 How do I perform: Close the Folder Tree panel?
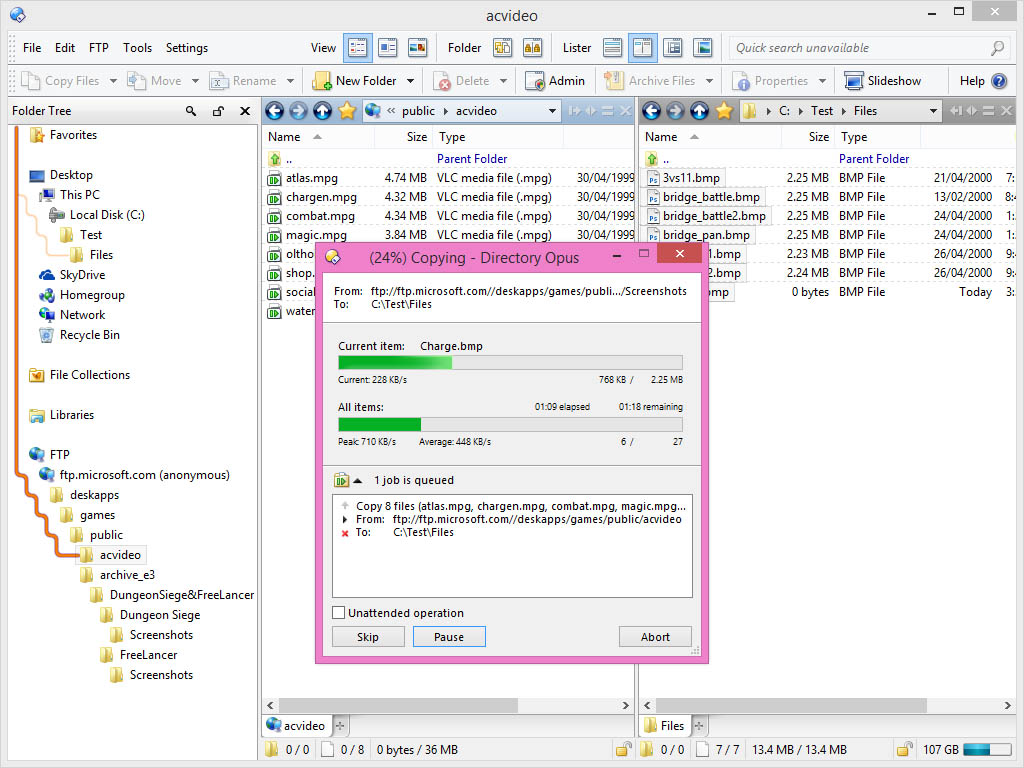[245, 111]
